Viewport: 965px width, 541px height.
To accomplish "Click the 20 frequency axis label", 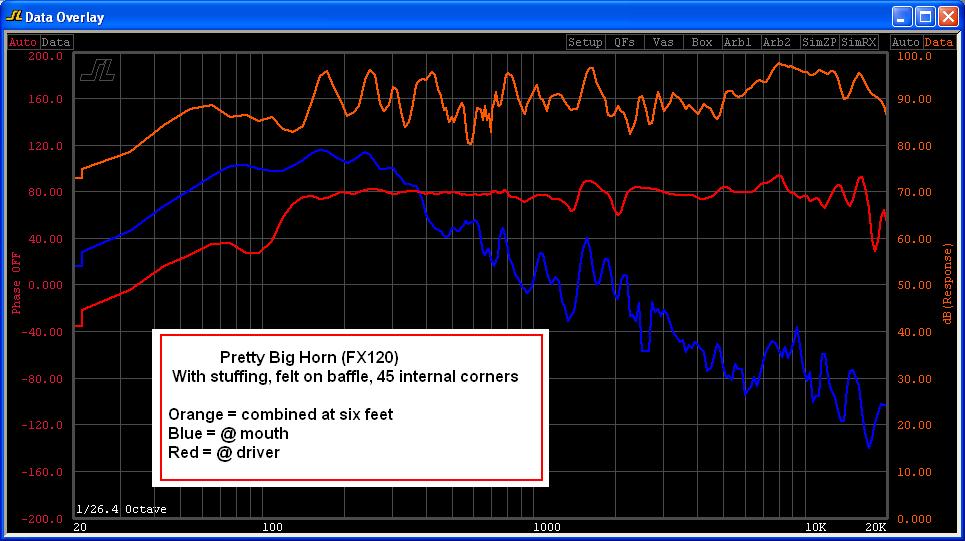I will [80, 527].
